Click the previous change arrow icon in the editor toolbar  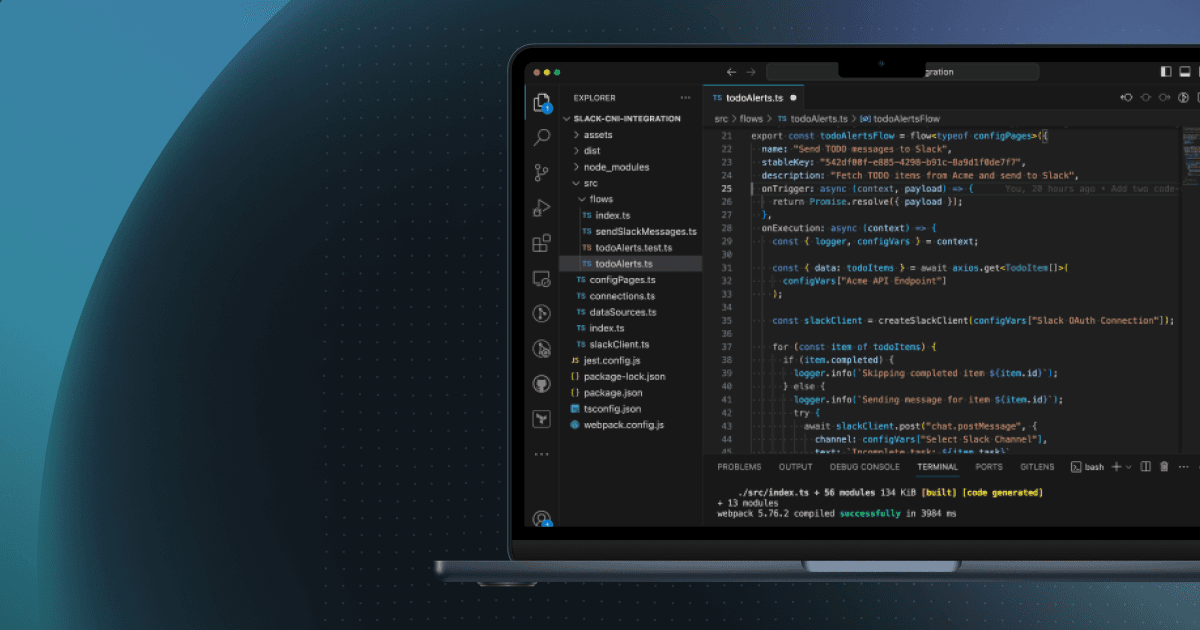(1128, 98)
